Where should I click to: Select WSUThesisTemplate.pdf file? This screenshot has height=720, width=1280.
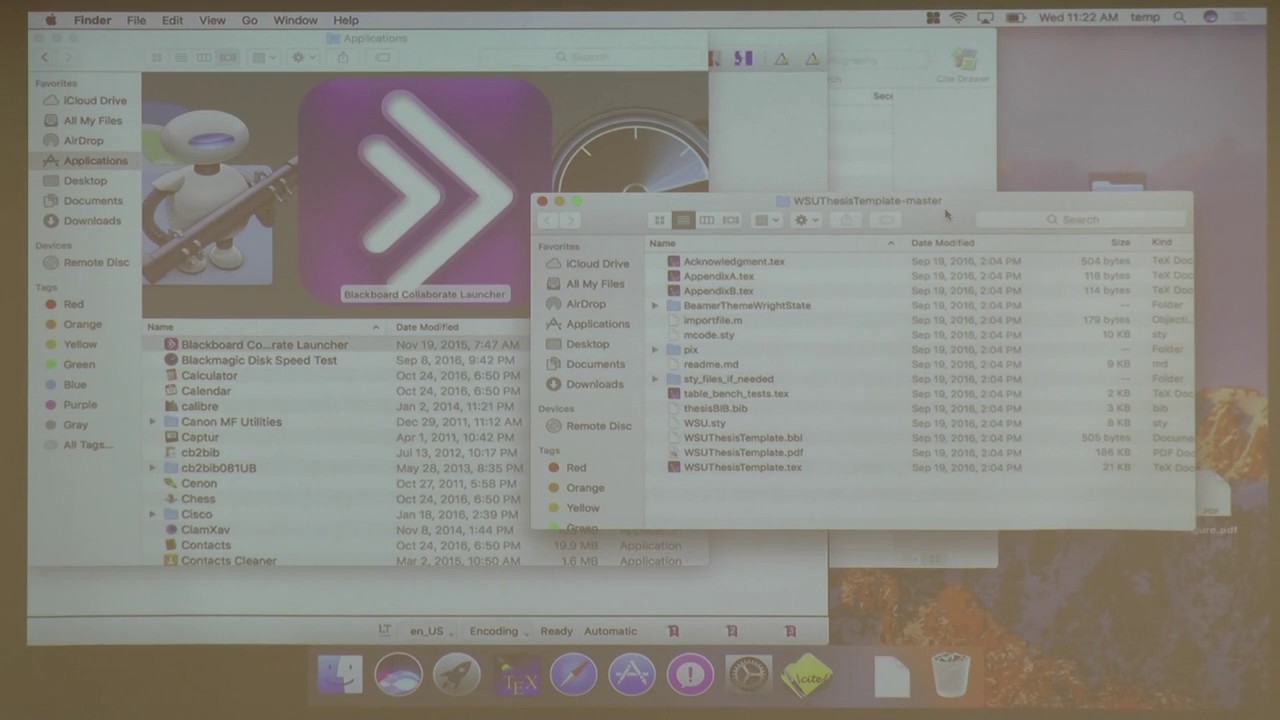click(742, 452)
